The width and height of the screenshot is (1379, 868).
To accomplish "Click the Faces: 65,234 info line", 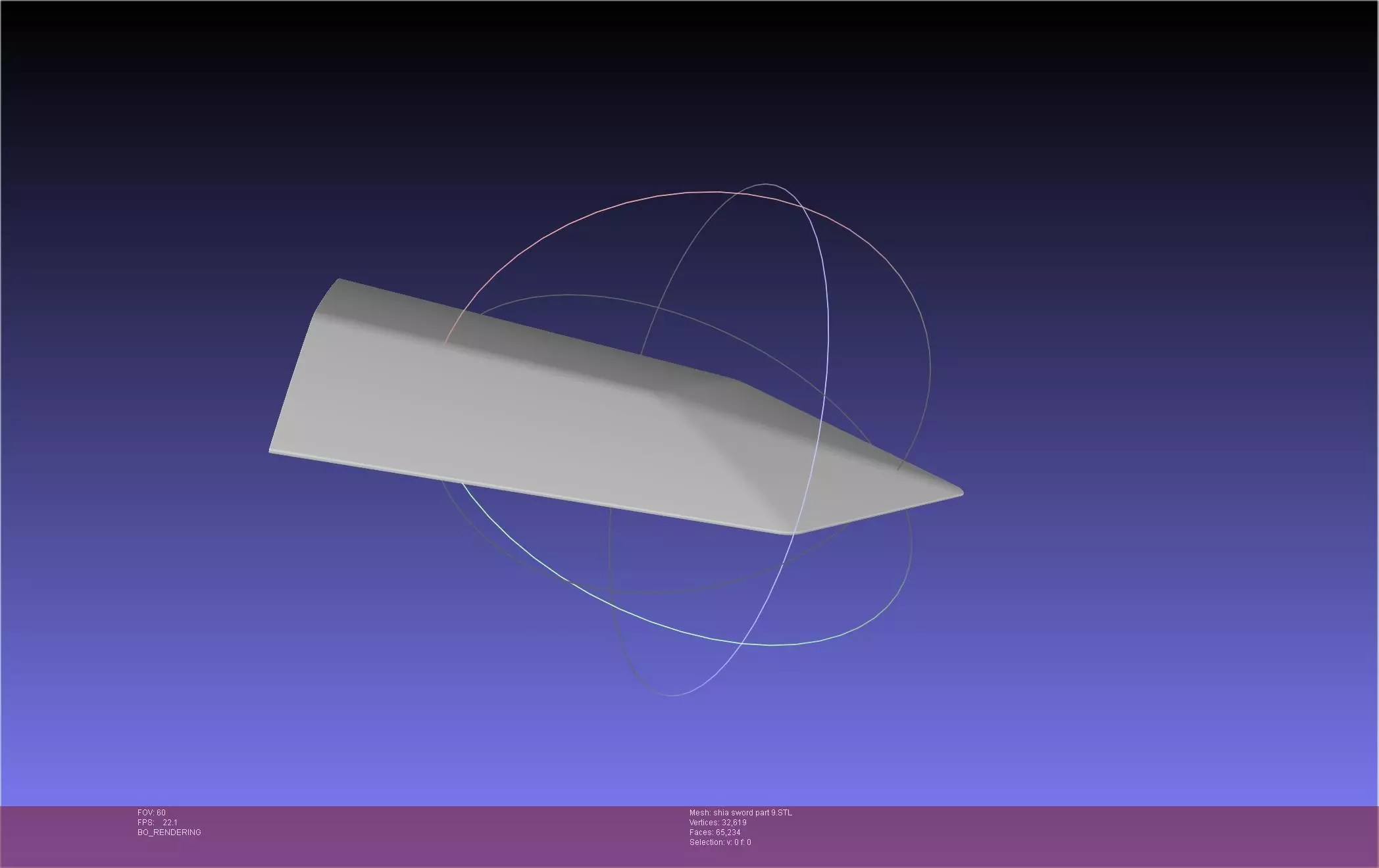I will click(x=715, y=832).
